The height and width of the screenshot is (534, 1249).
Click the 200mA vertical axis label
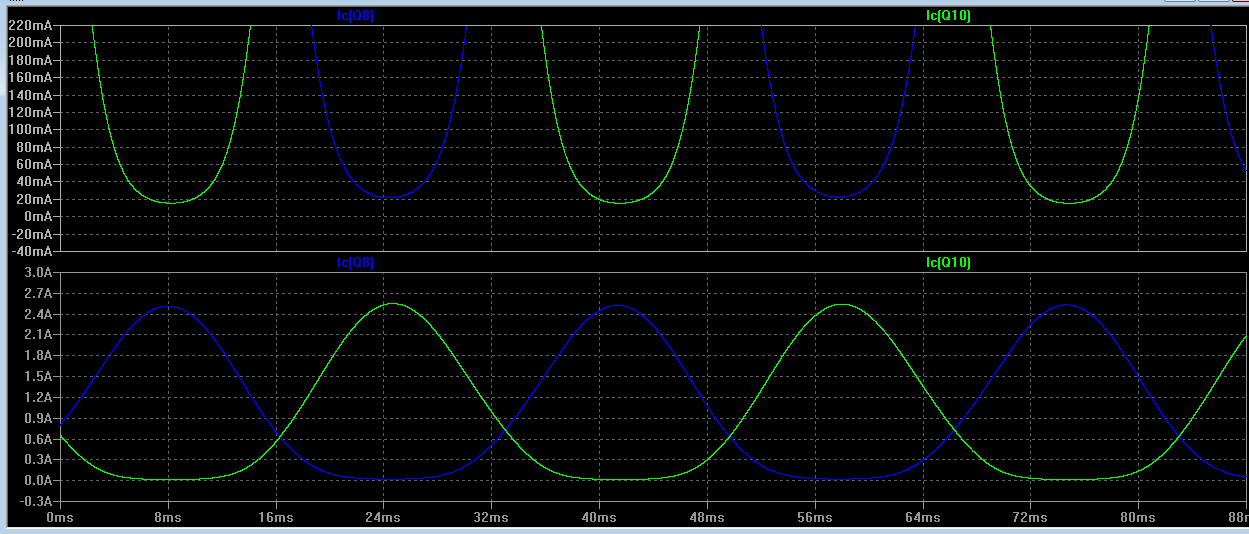coord(30,43)
